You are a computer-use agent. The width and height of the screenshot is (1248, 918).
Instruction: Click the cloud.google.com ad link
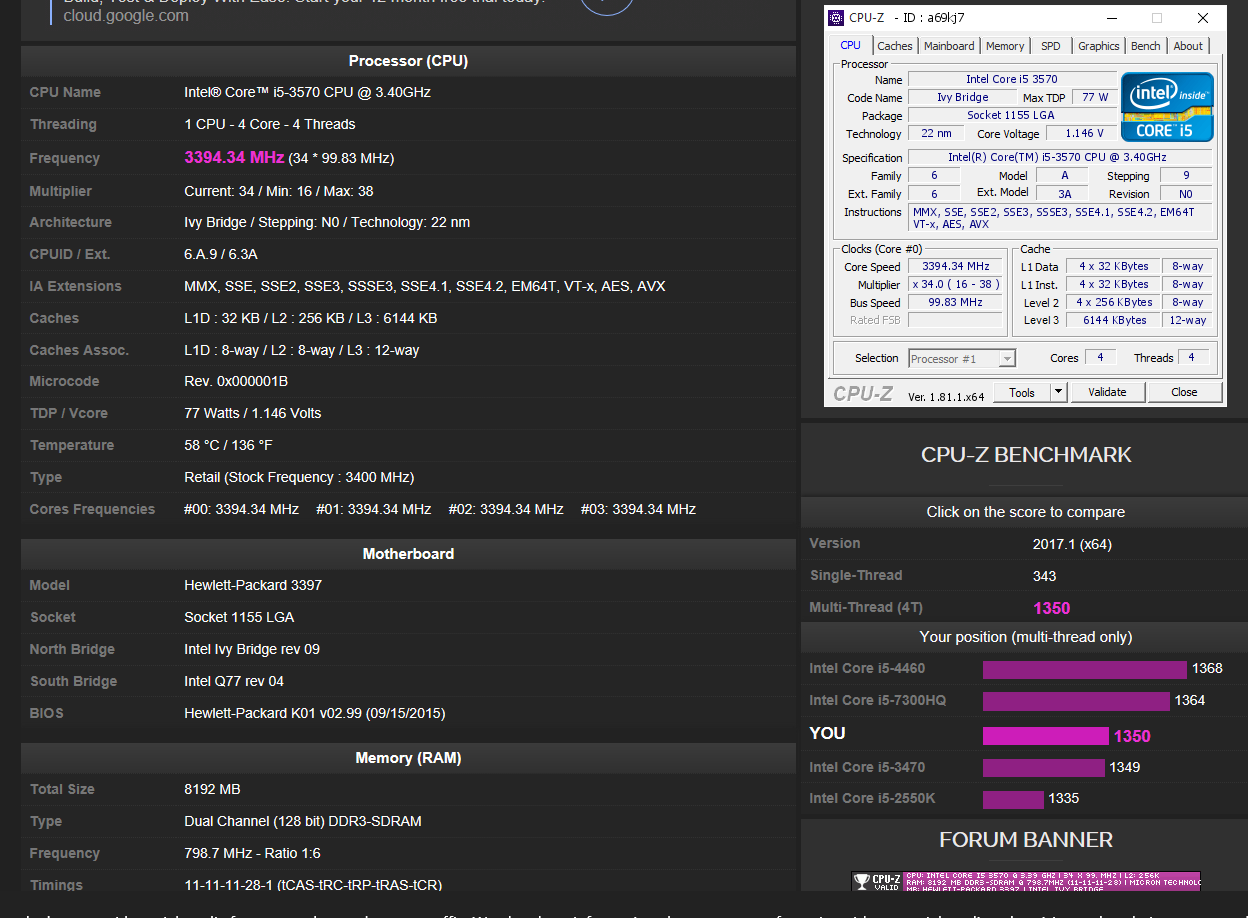coord(126,16)
